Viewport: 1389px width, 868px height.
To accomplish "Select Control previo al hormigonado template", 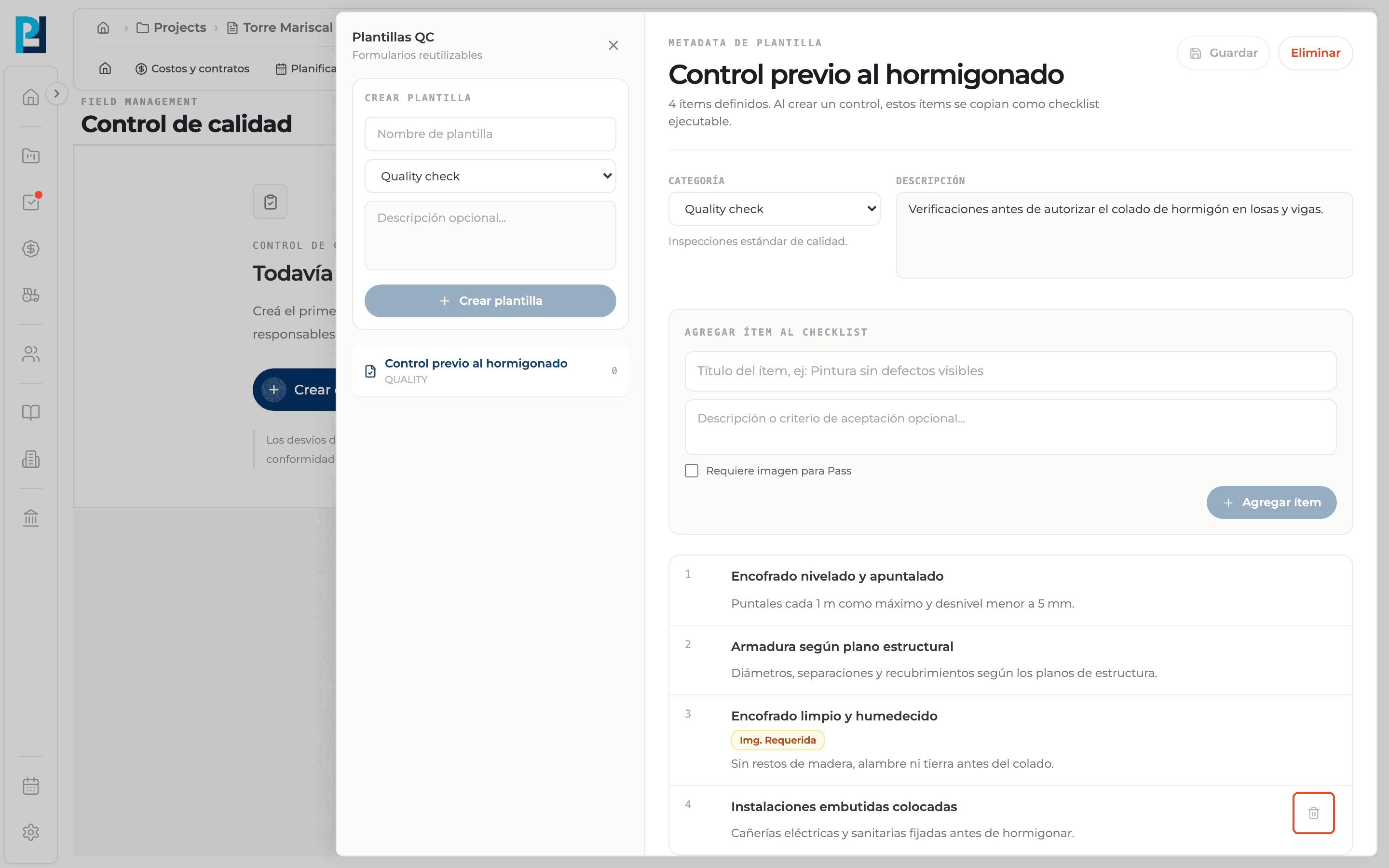I will (x=490, y=371).
